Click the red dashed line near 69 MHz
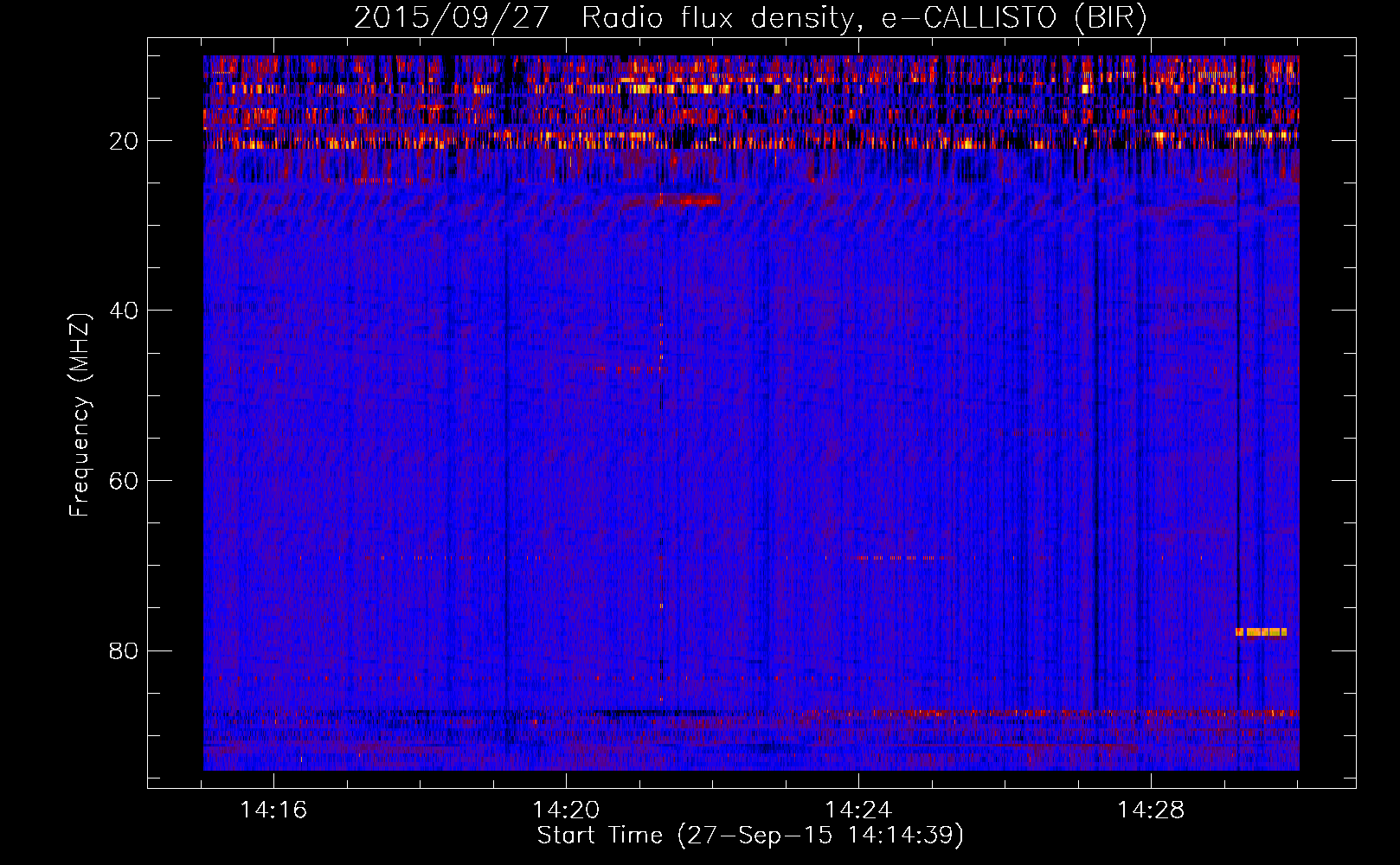This screenshot has height=865, width=1400. (900, 558)
